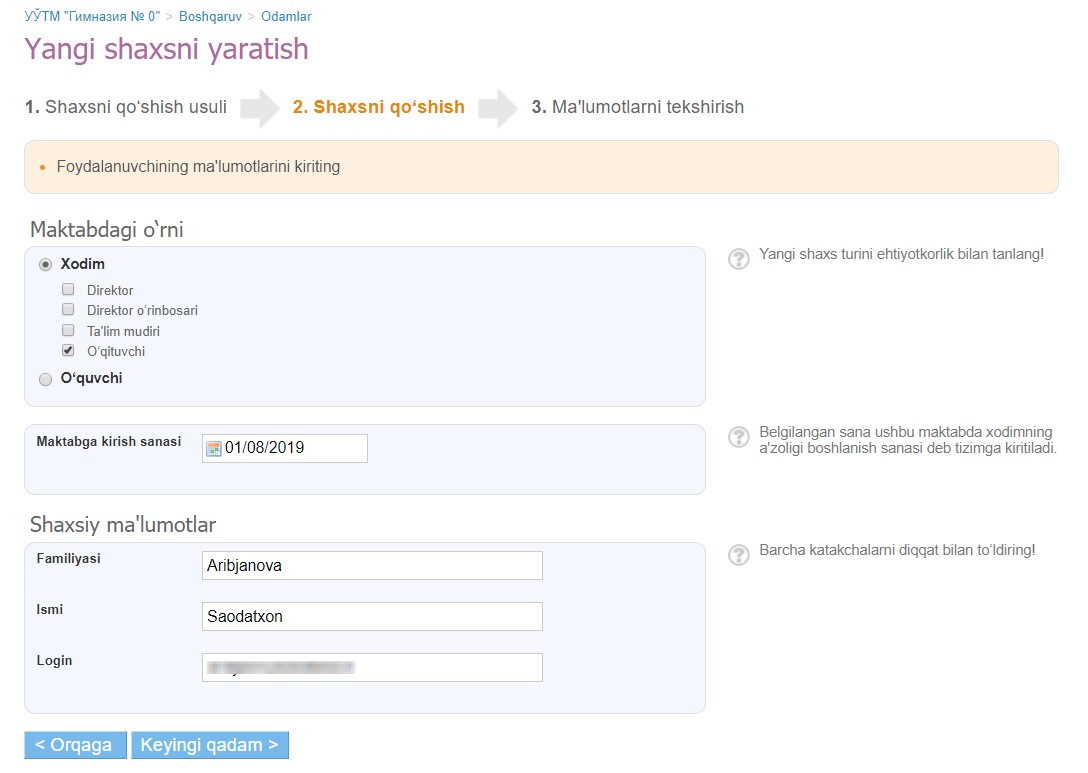Image resolution: width=1088 pixels, height=773 pixels.
Task: Focus the Familiyasi input field
Action: [372, 566]
